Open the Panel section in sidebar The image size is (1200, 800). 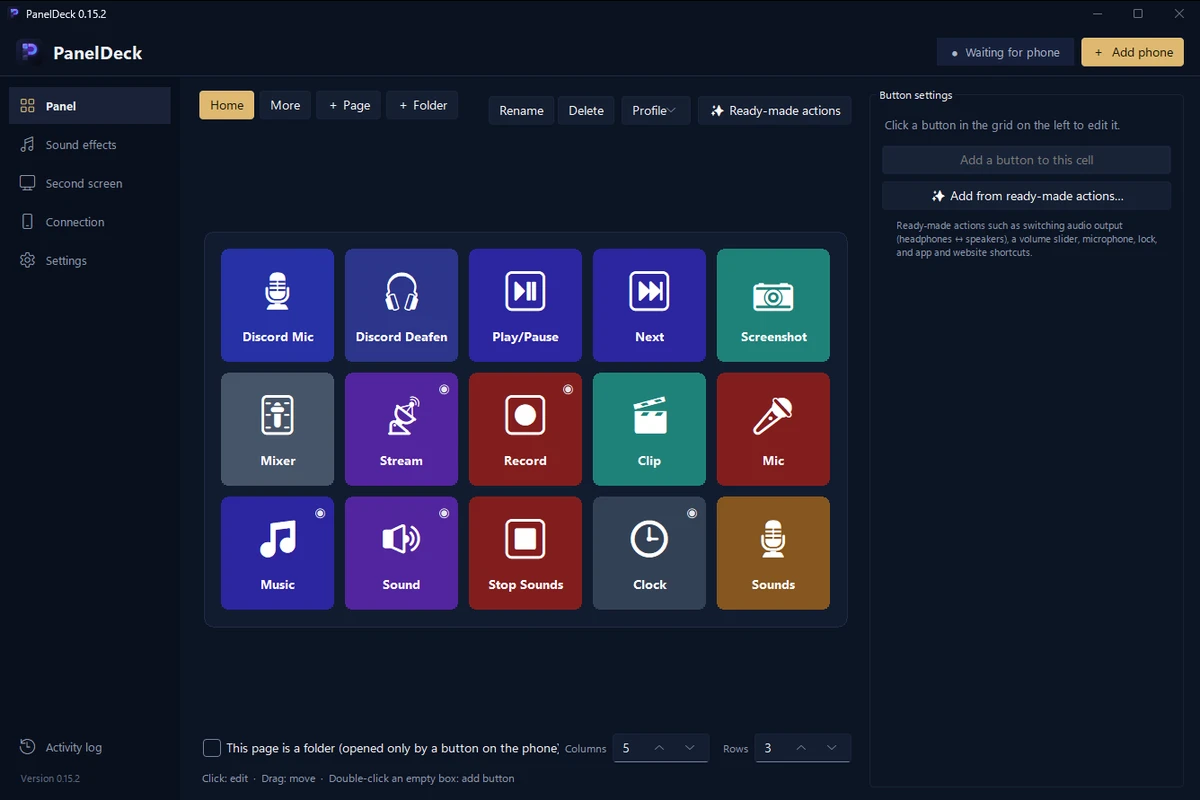click(x=90, y=106)
